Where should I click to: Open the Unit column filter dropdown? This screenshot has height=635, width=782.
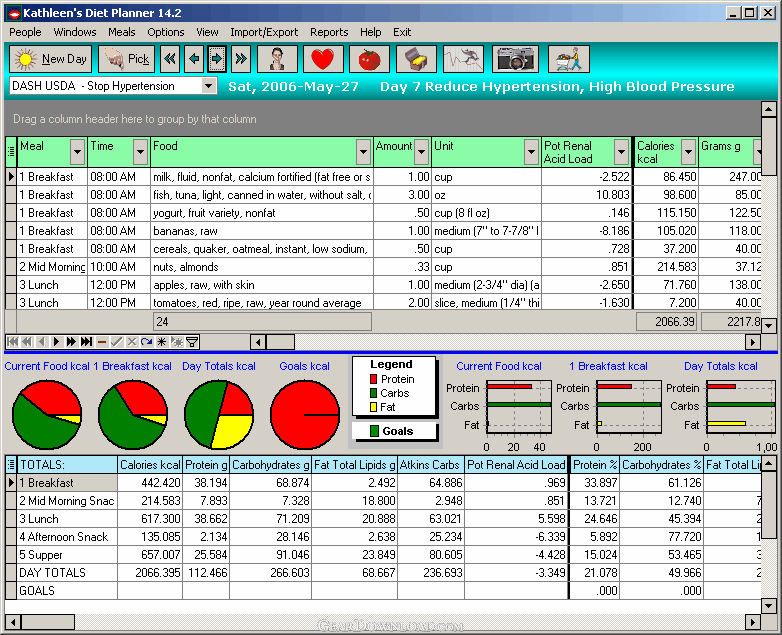(532, 152)
